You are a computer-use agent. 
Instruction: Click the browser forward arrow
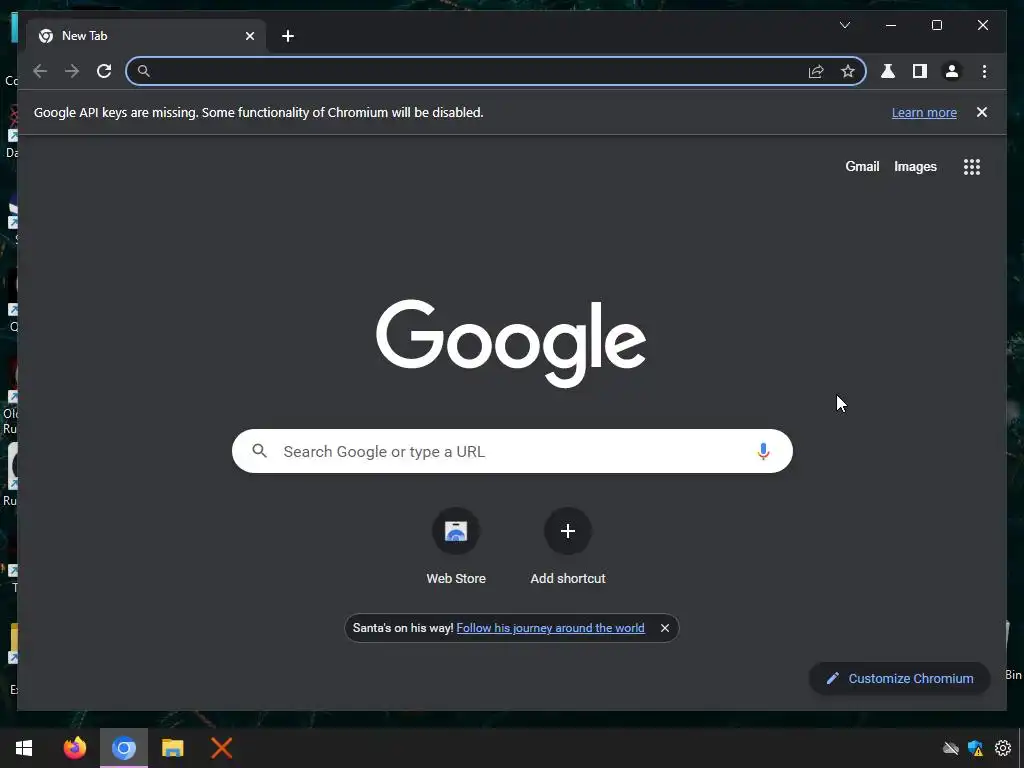tap(72, 71)
